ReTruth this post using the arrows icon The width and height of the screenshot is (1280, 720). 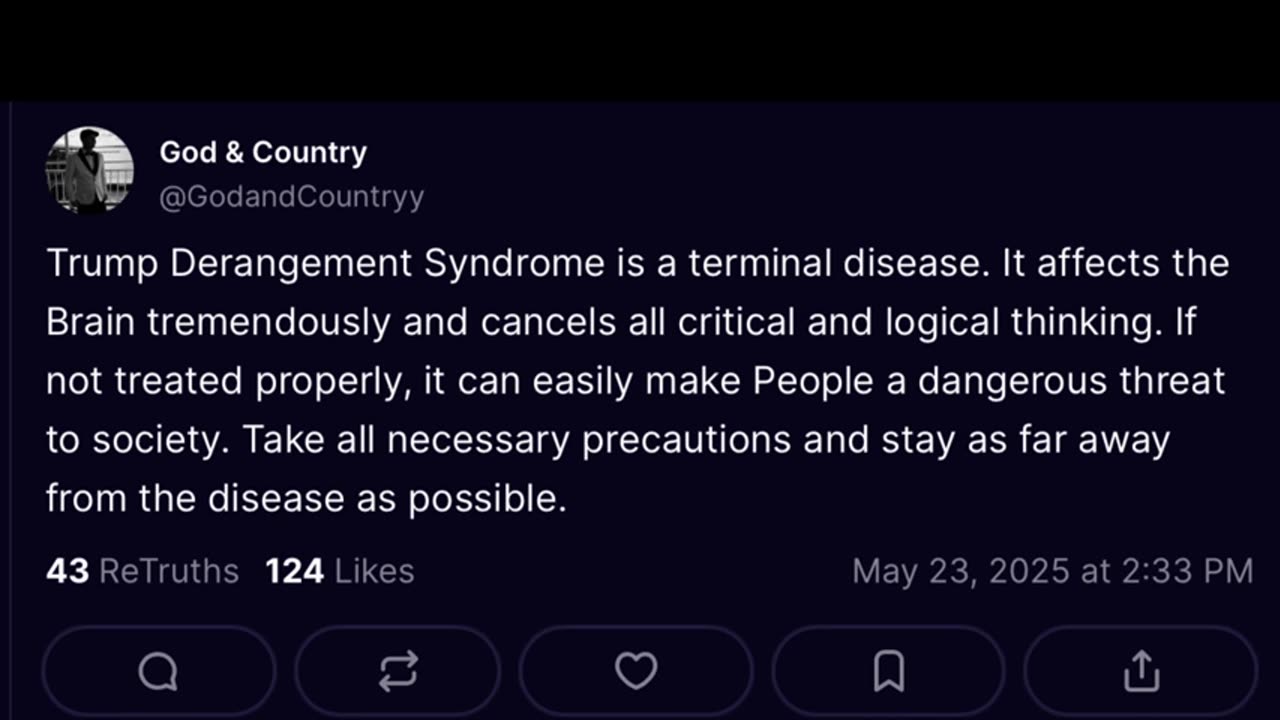click(x=397, y=671)
